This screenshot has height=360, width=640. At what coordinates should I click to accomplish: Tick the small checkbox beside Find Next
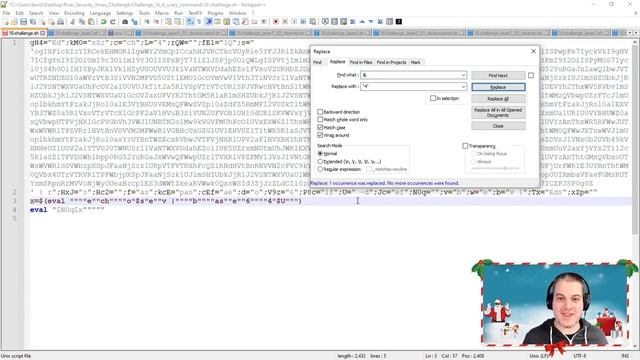(531, 76)
